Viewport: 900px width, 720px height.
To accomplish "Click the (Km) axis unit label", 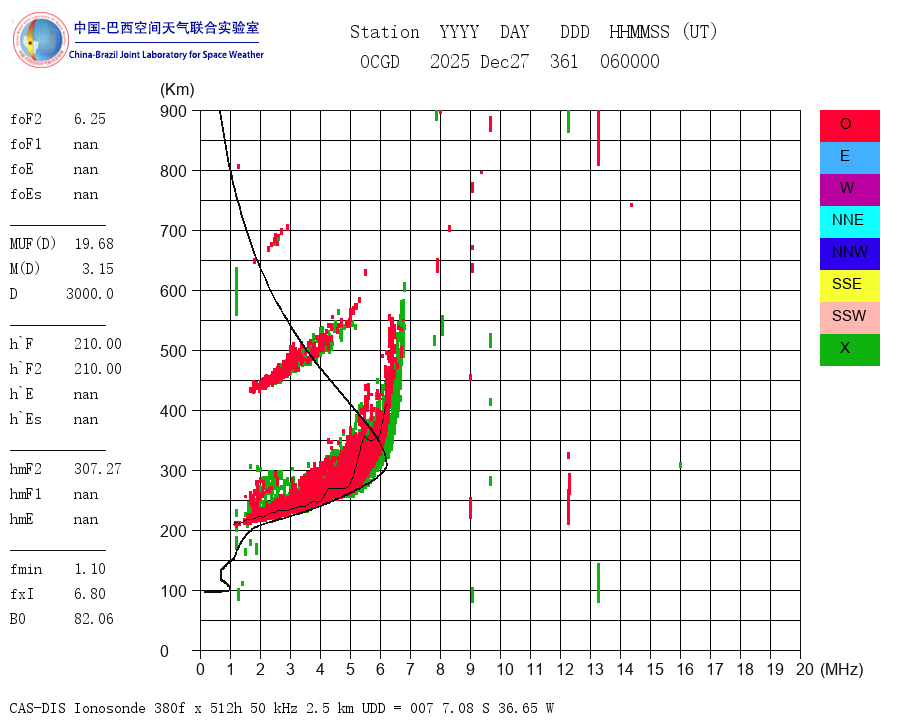I will 177,90.
